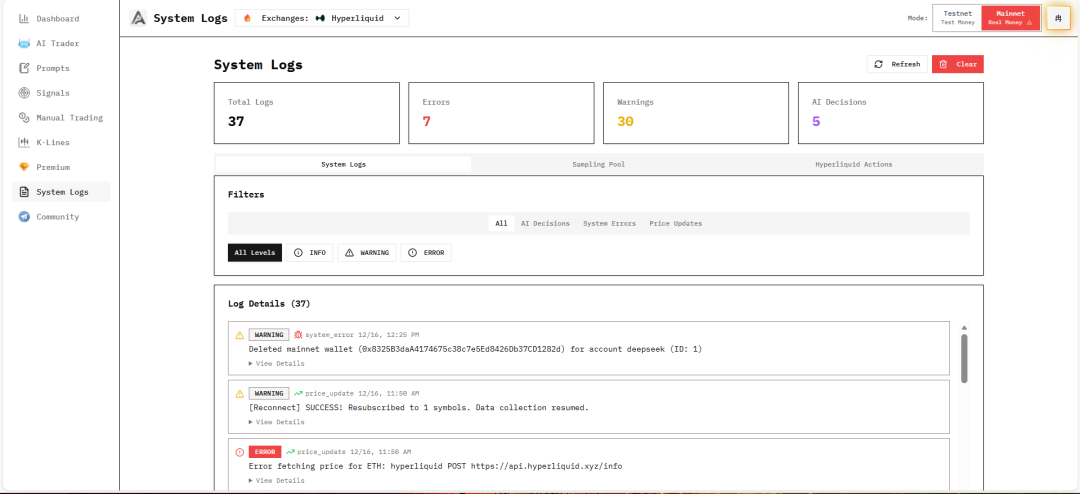This screenshot has height=494, width=1080.
Task: Expand View Details for ETH price error log
Action: [276, 480]
